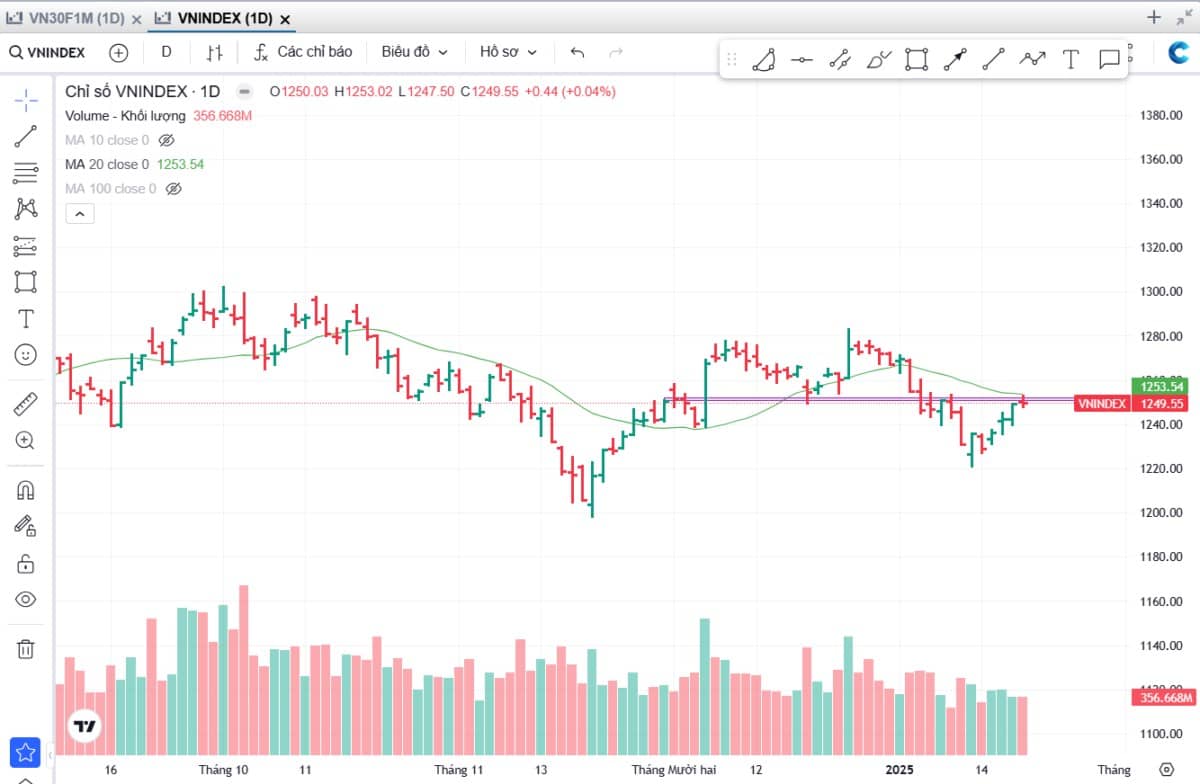
Task: Click the collapse window arrows icon
Action: click(1183, 17)
